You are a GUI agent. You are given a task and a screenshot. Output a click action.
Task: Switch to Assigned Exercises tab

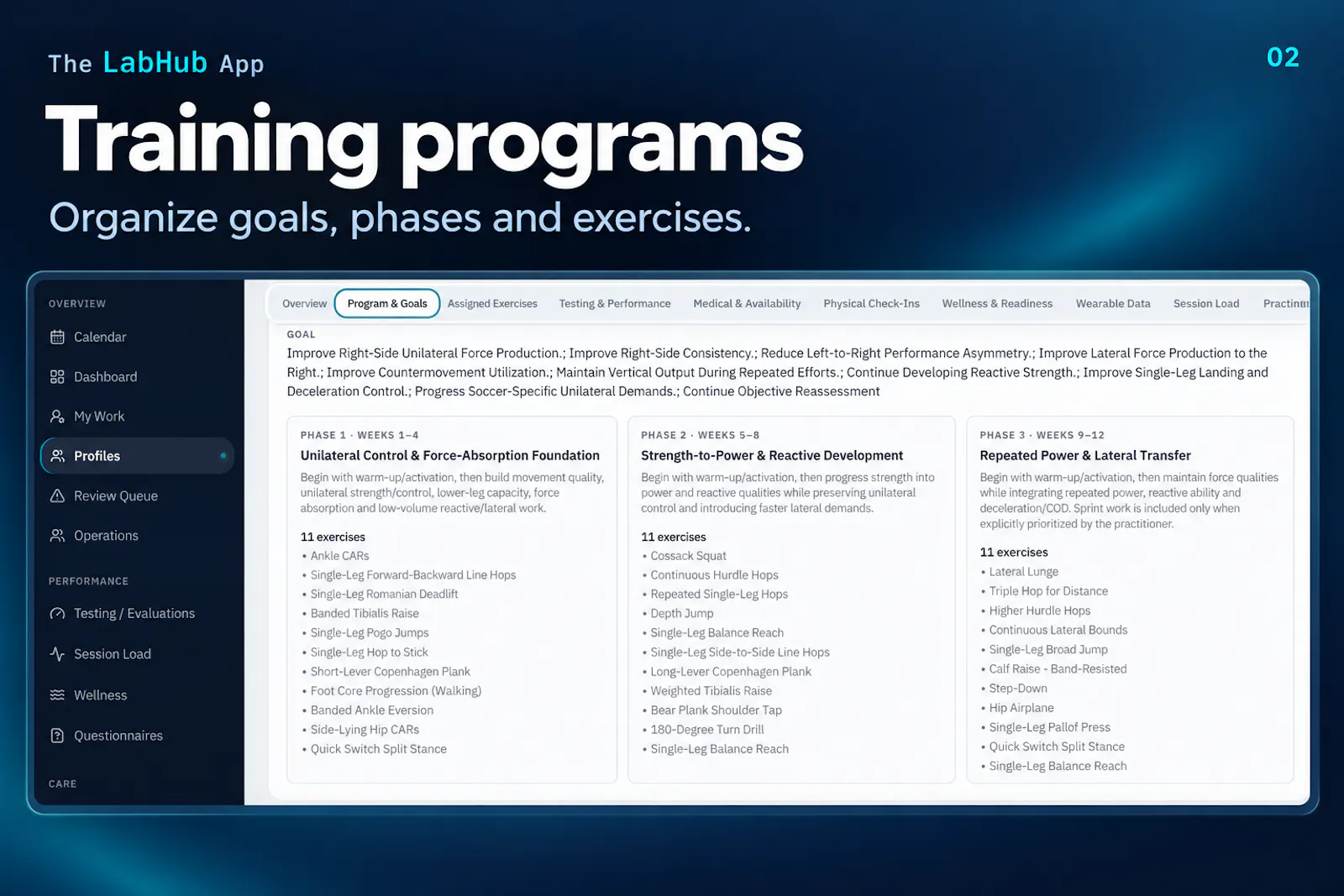(492, 304)
